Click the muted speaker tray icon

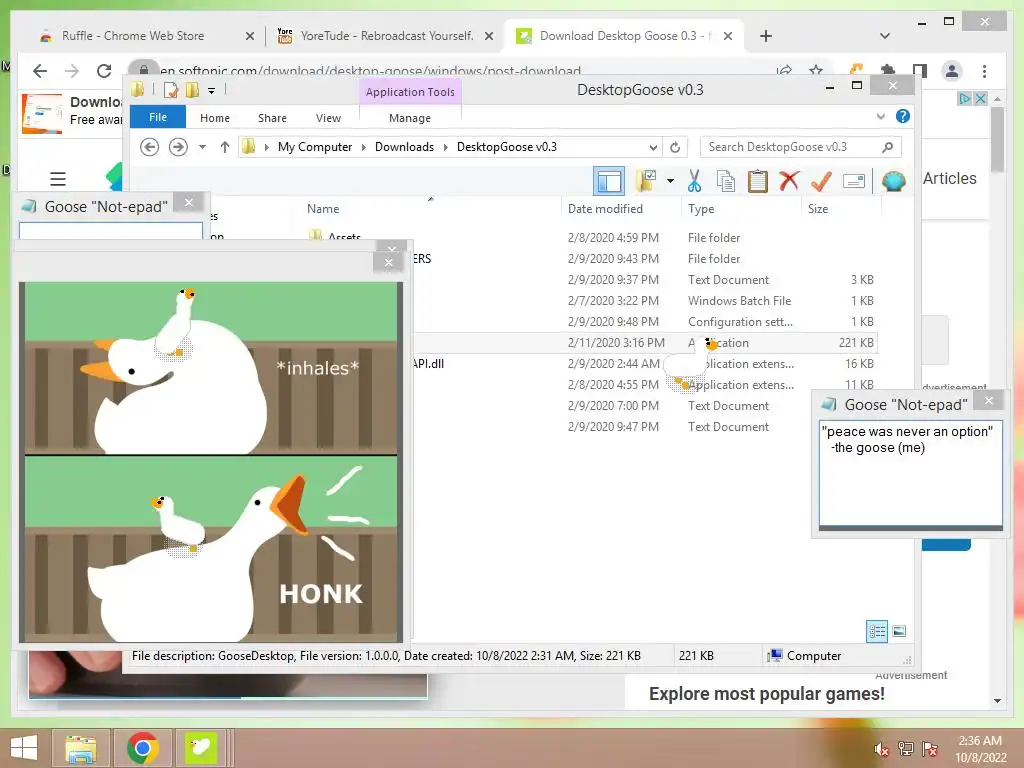pos(881,750)
